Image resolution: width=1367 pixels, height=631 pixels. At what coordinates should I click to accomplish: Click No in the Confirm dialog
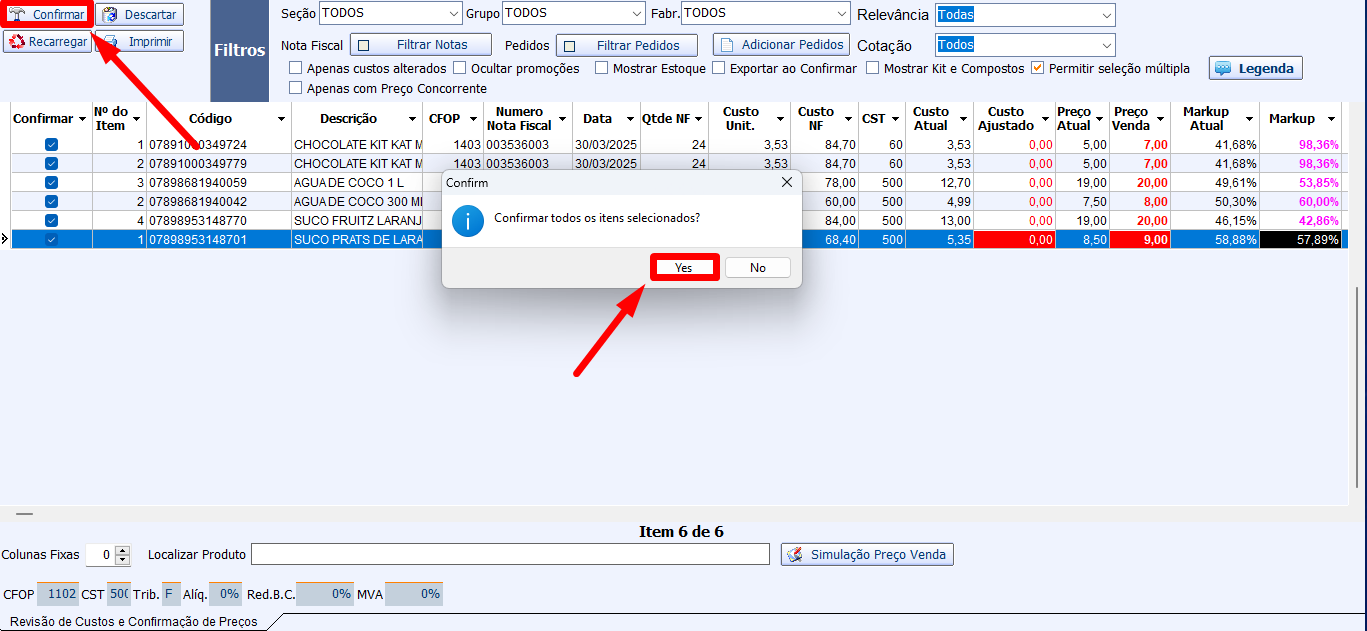click(x=758, y=268)
